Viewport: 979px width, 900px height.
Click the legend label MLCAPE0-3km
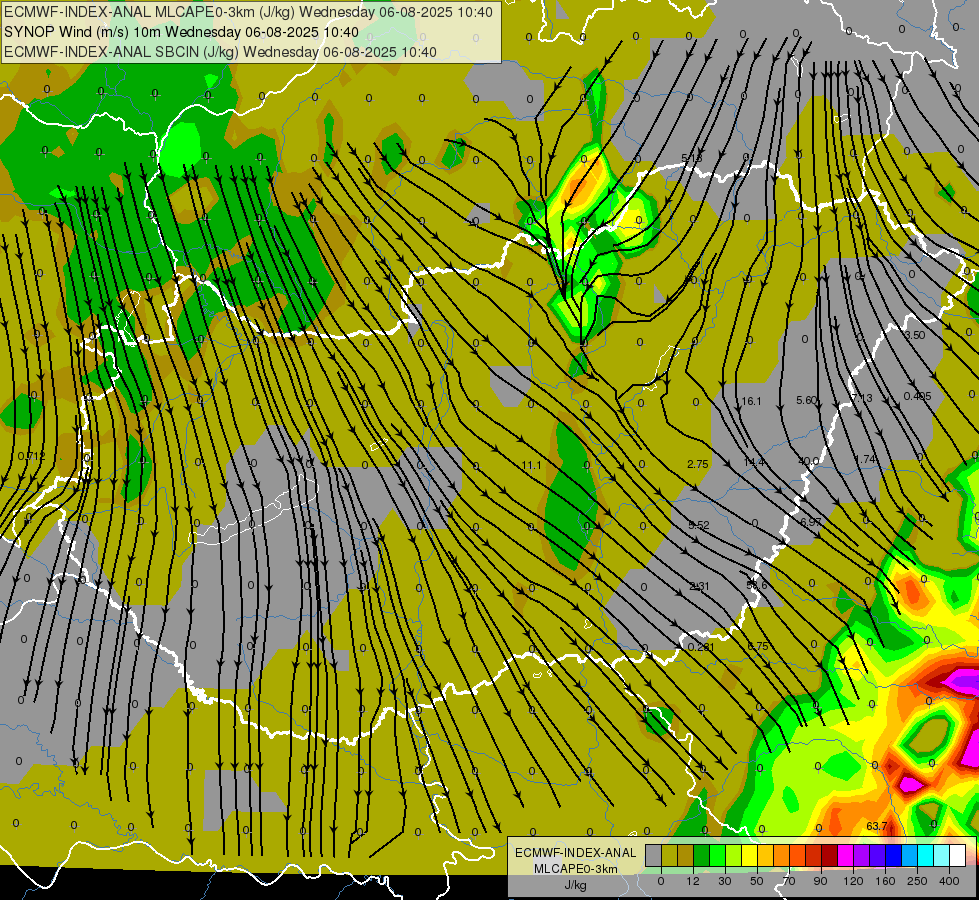click(575, 869)
